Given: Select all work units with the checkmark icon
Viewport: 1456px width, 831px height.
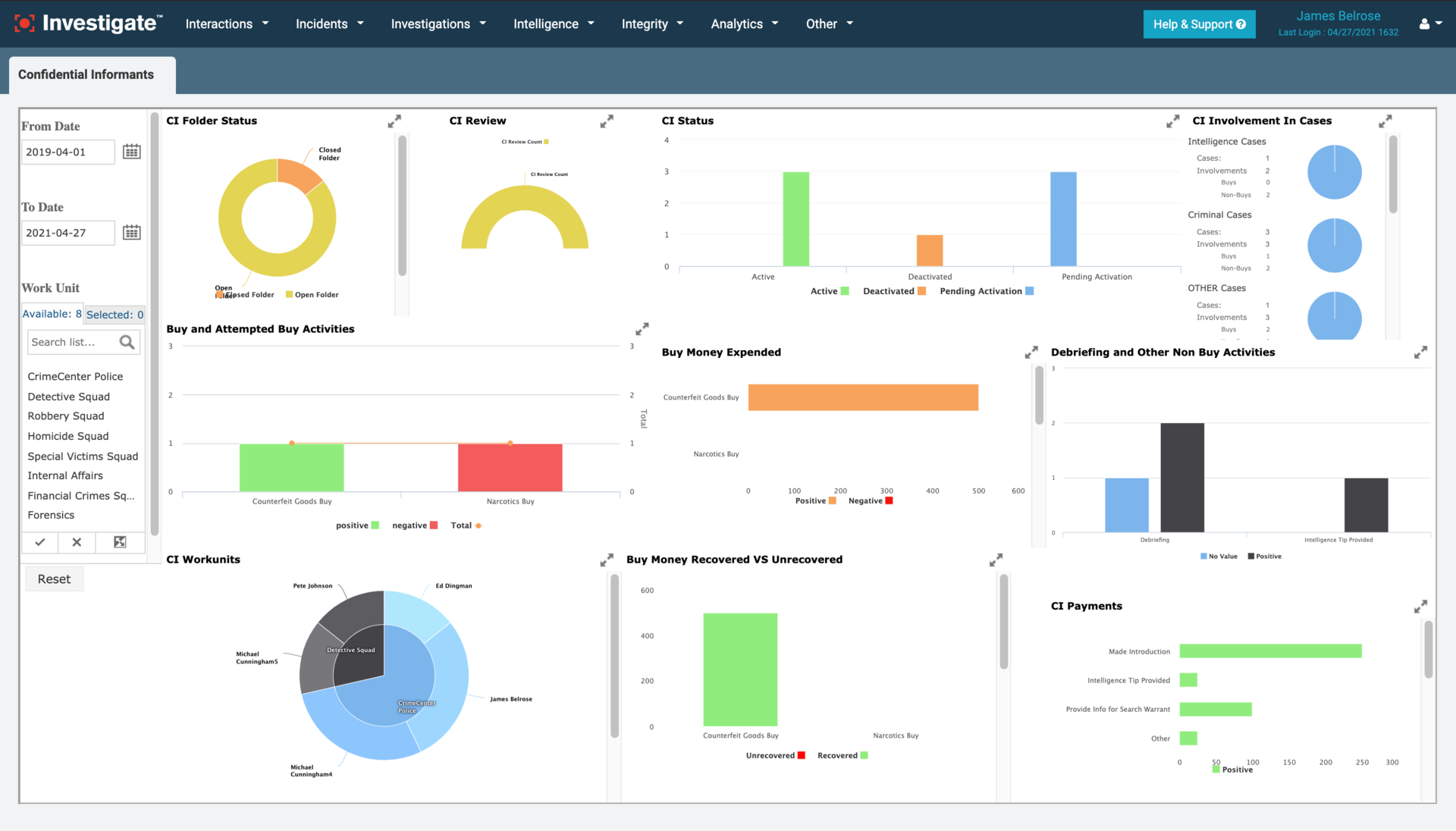Looking at the screenshot, I should tap(39, 542).
